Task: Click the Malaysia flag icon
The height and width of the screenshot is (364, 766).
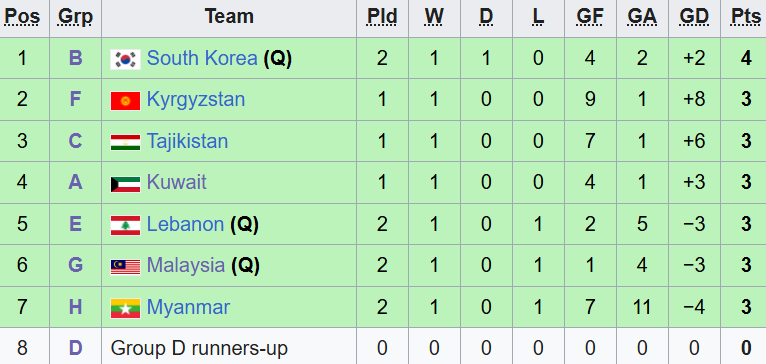Action: pyautogui.click(x=126, y=267)
